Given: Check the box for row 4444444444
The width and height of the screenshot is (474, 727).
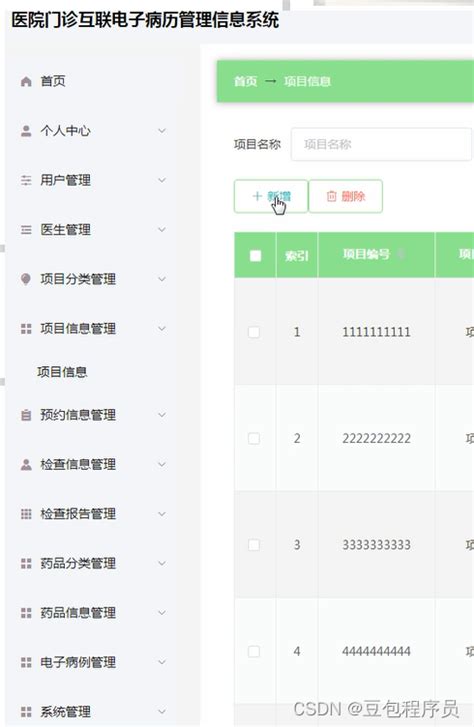Looking at the screenshot, I should (x=254, y=651).
